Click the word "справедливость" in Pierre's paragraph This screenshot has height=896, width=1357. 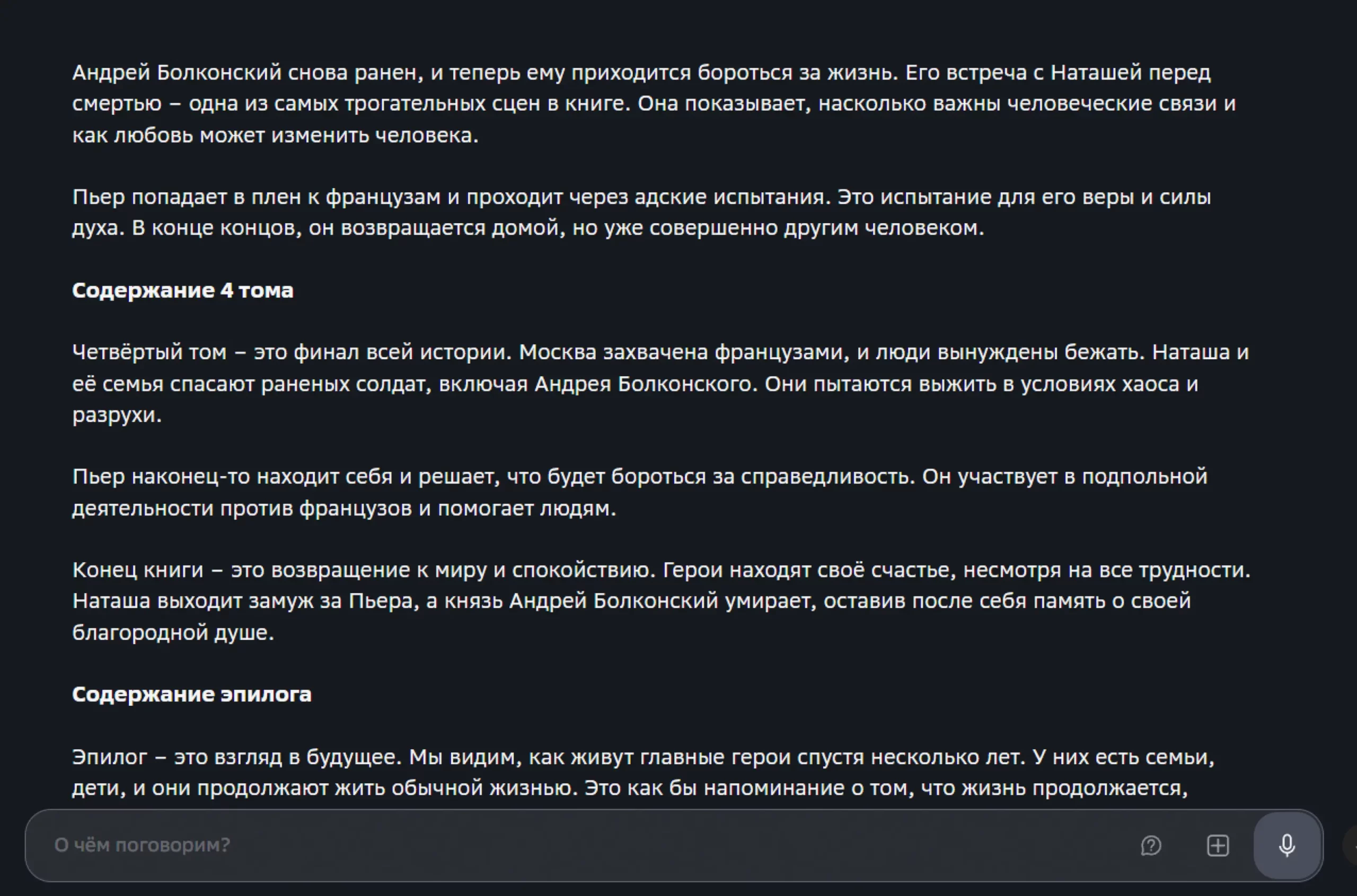pos(829,476)
